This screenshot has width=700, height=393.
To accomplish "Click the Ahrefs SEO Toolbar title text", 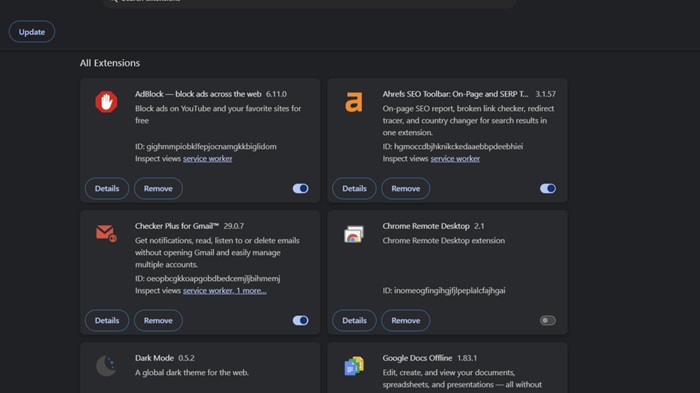I will [x=455, y=94].
